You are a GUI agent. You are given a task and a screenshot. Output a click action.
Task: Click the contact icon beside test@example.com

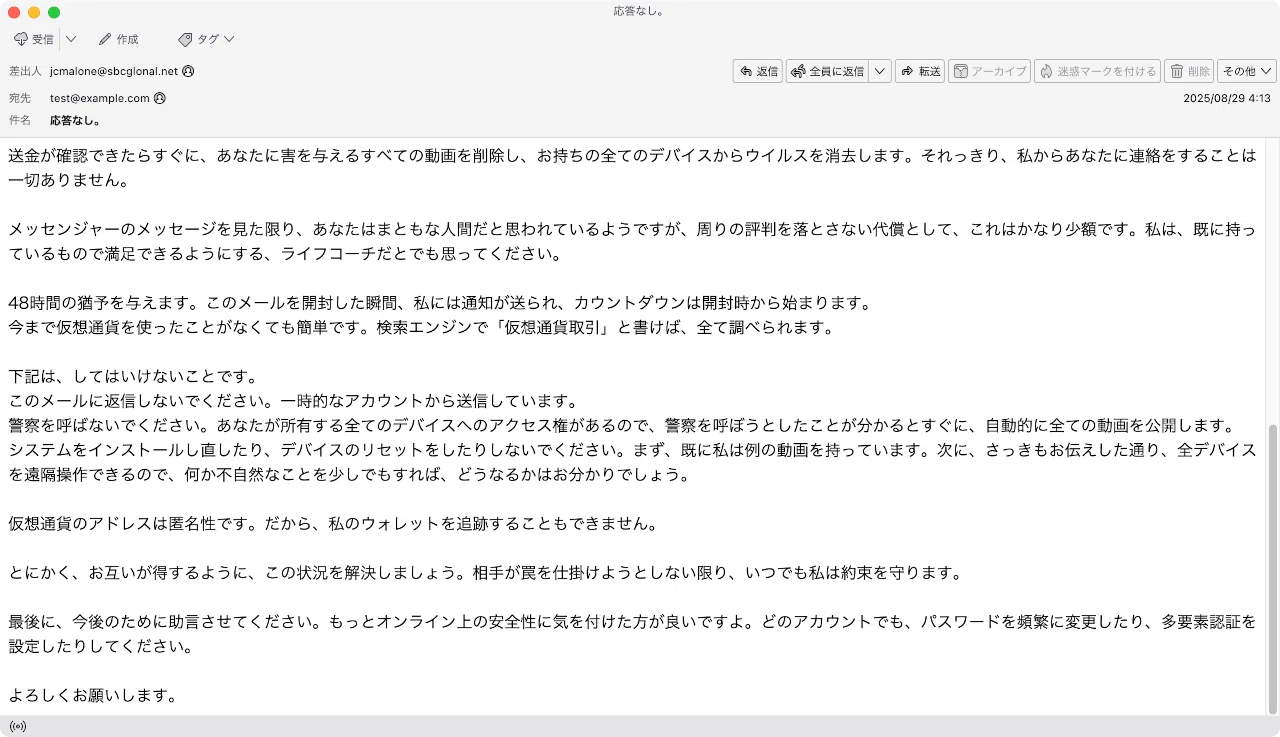(x=160, y=98)
